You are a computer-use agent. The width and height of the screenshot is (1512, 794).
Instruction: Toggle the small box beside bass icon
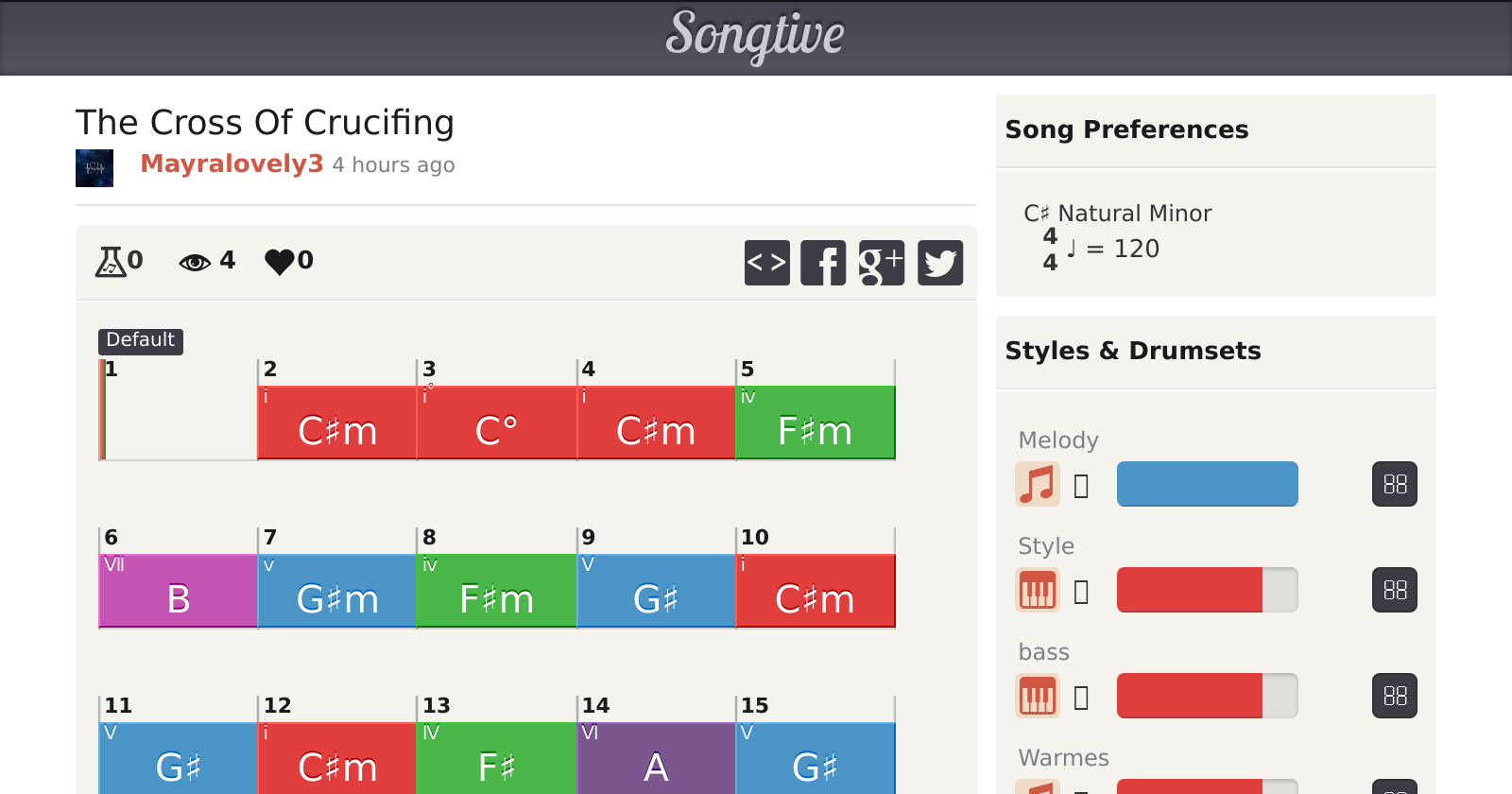1082,698
